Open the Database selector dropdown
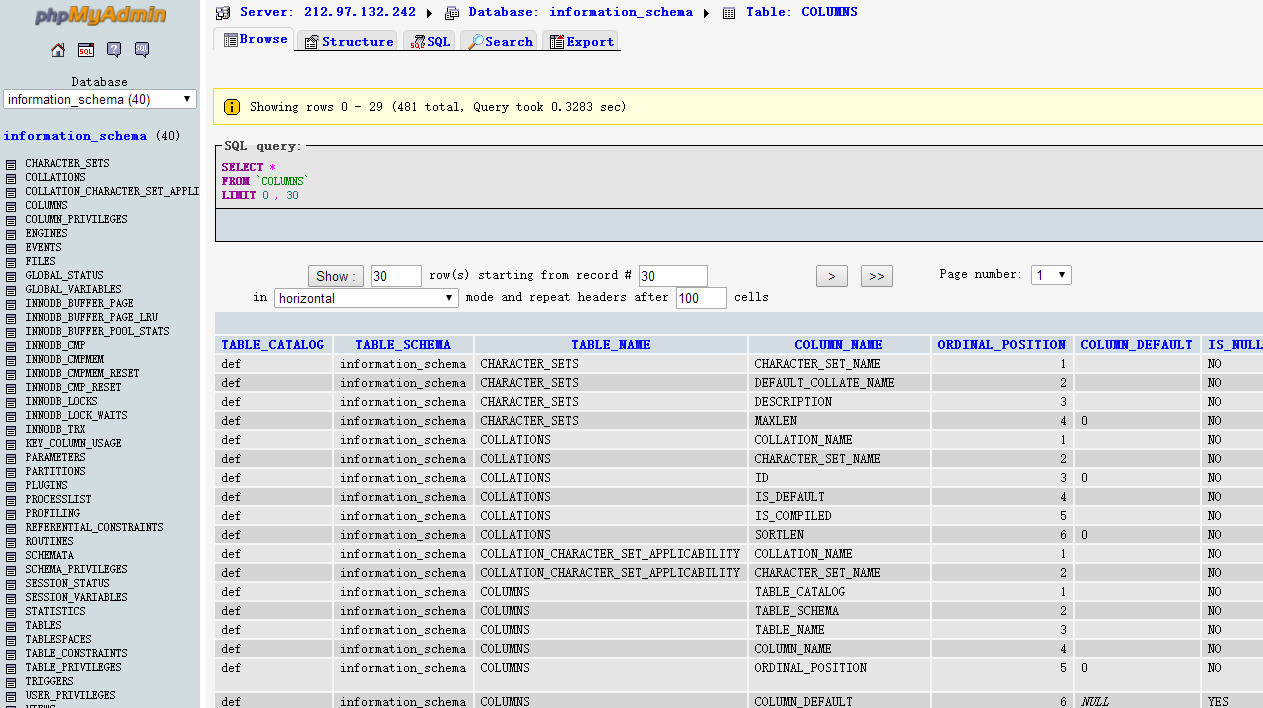The image size is (1263, 708). (100, 99)
